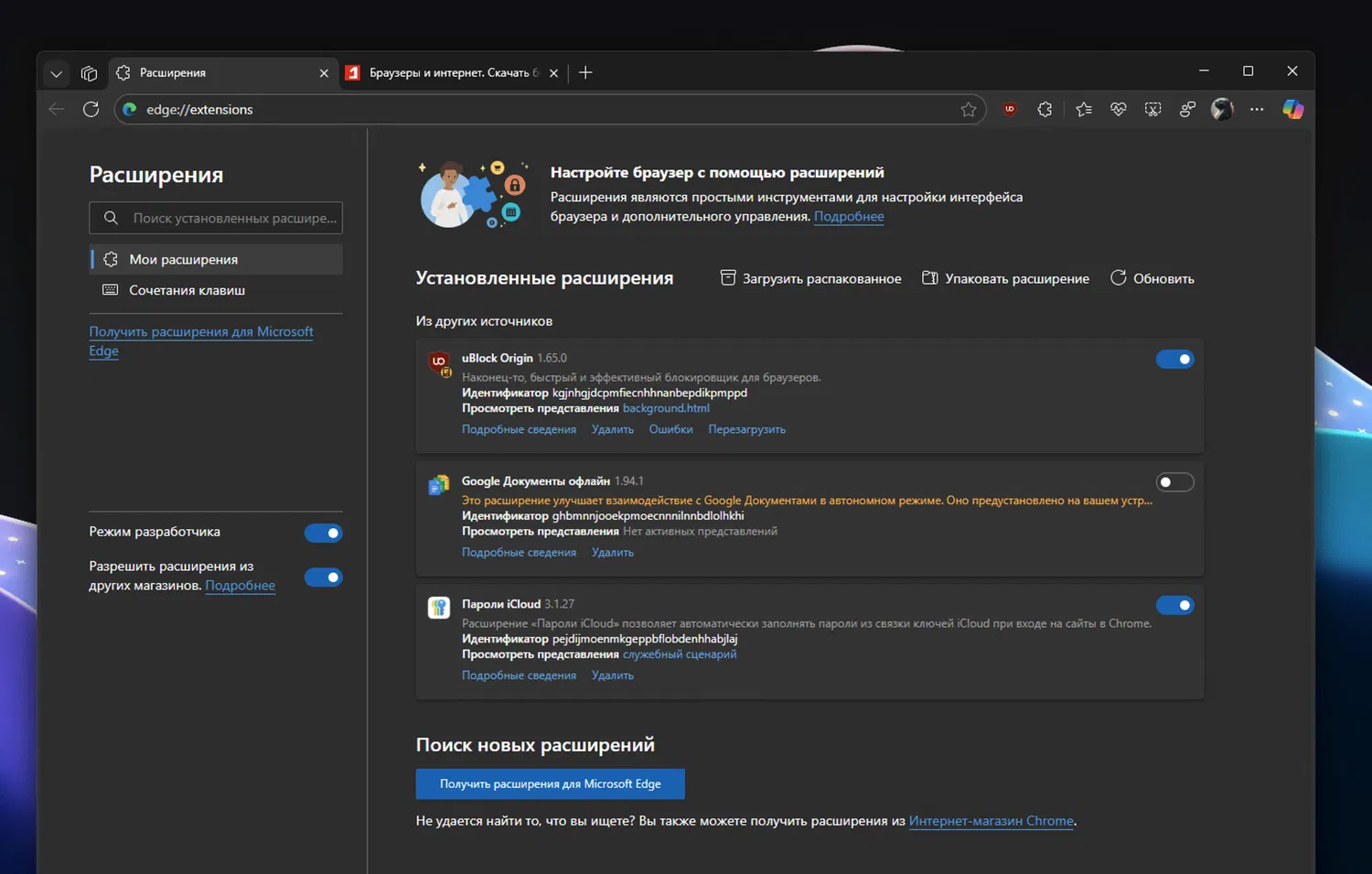Open the Settings and more ellipsis menu
This screenshot has height=874, width=1372.
click(x=1257, y=110)
